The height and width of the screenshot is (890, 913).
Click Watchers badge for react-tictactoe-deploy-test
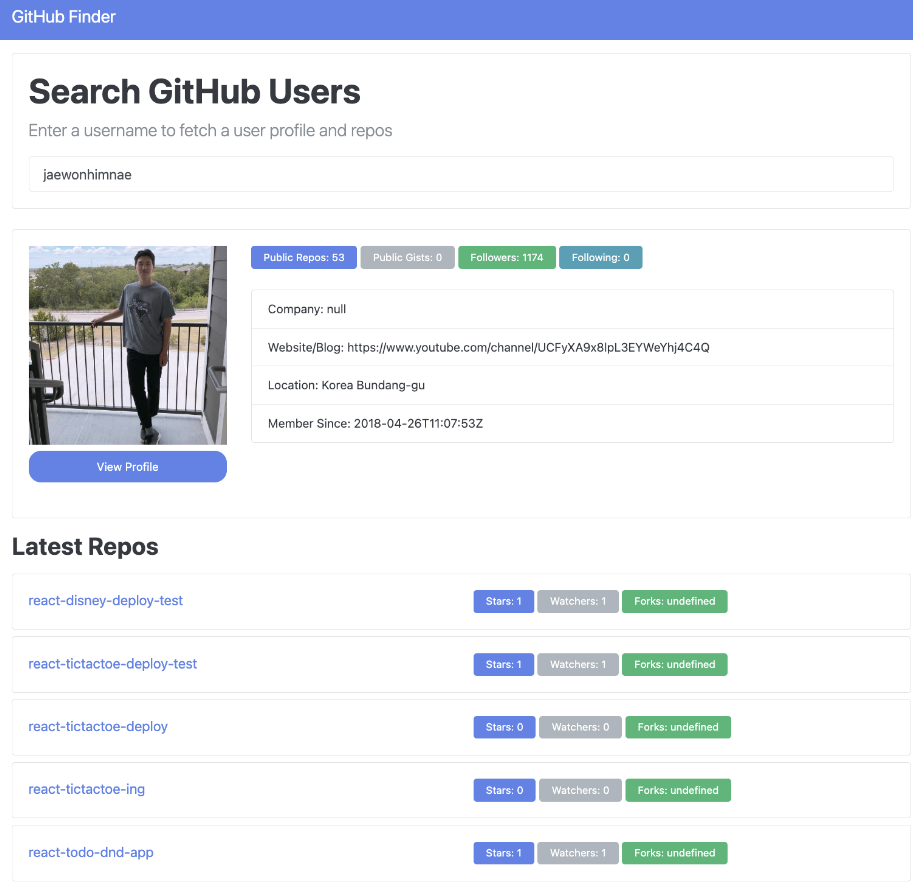578,664
